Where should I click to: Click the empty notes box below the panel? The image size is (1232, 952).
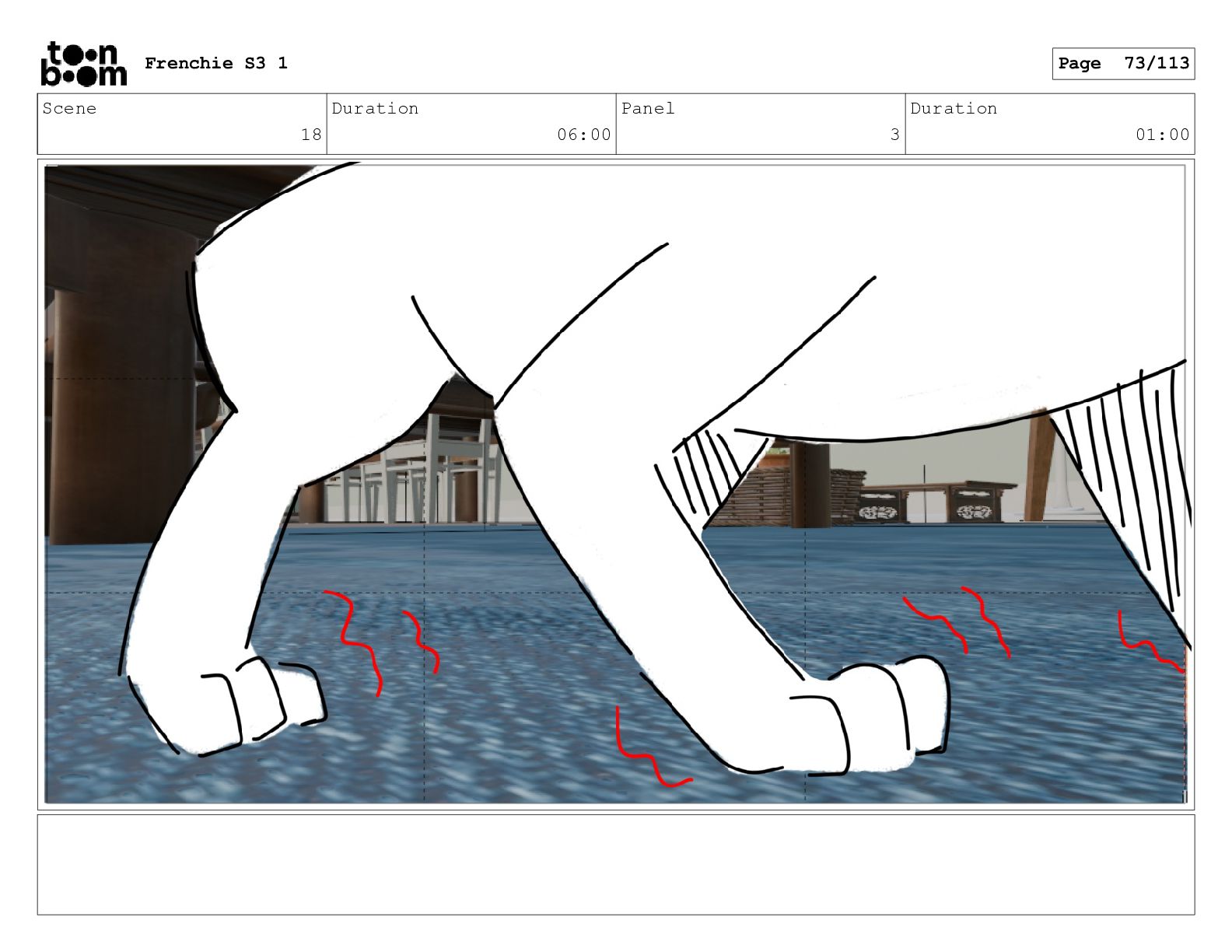click(x=615, y=864)
